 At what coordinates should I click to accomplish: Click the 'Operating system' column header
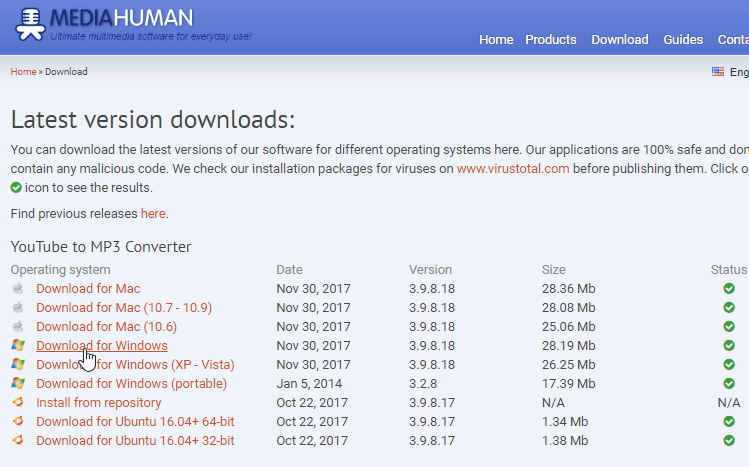coord(60,270)
